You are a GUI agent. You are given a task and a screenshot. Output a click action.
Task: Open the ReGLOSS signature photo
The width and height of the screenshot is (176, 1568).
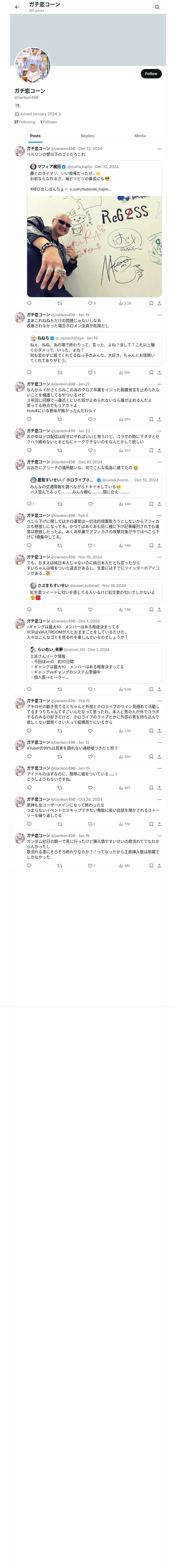tap(94, 246)
